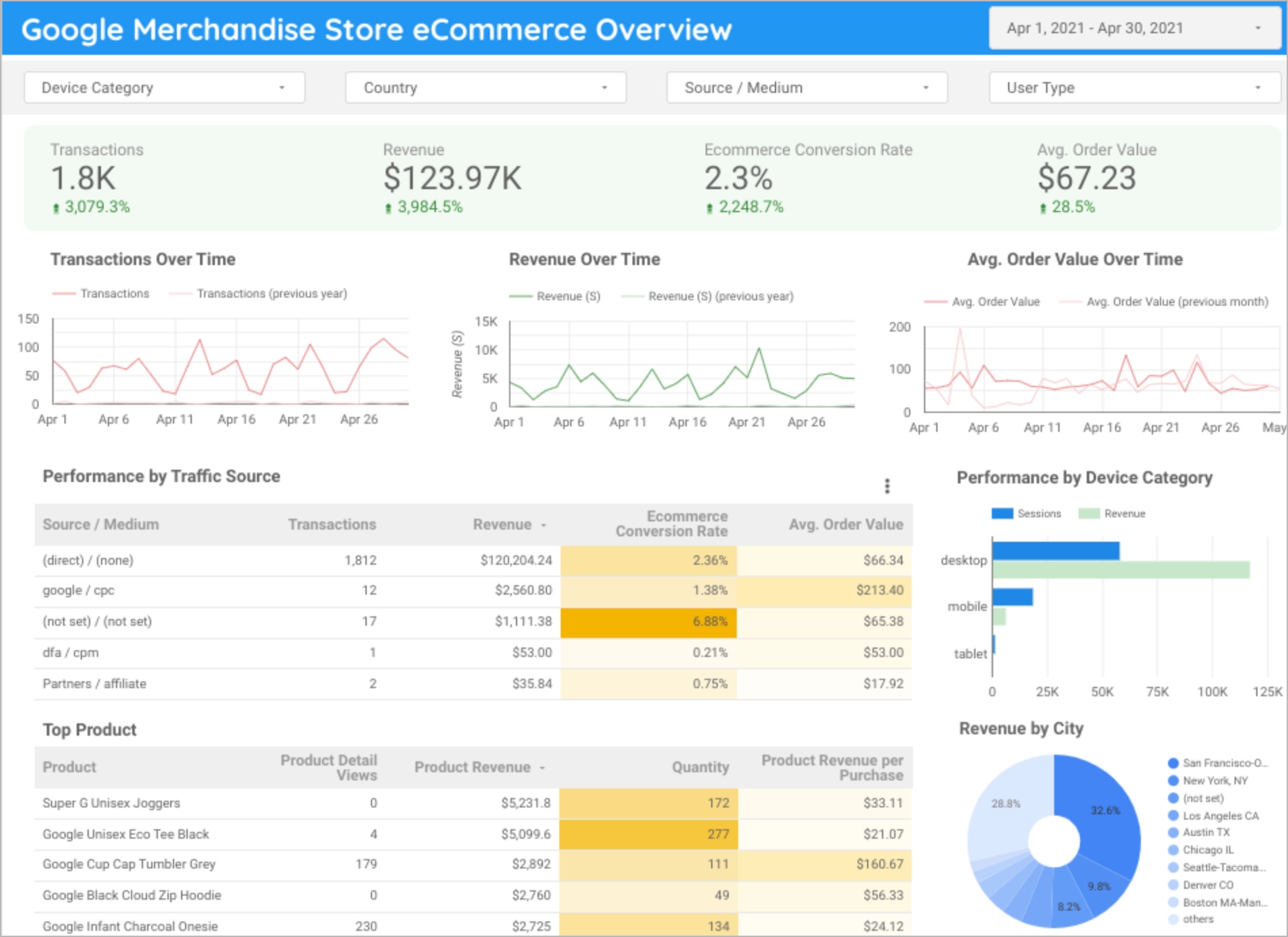The height and width of the screenshot is (937, 1288).
Task: Expand the Country filter dropdown
Action: pyautogui.click(x=485, y=88)
